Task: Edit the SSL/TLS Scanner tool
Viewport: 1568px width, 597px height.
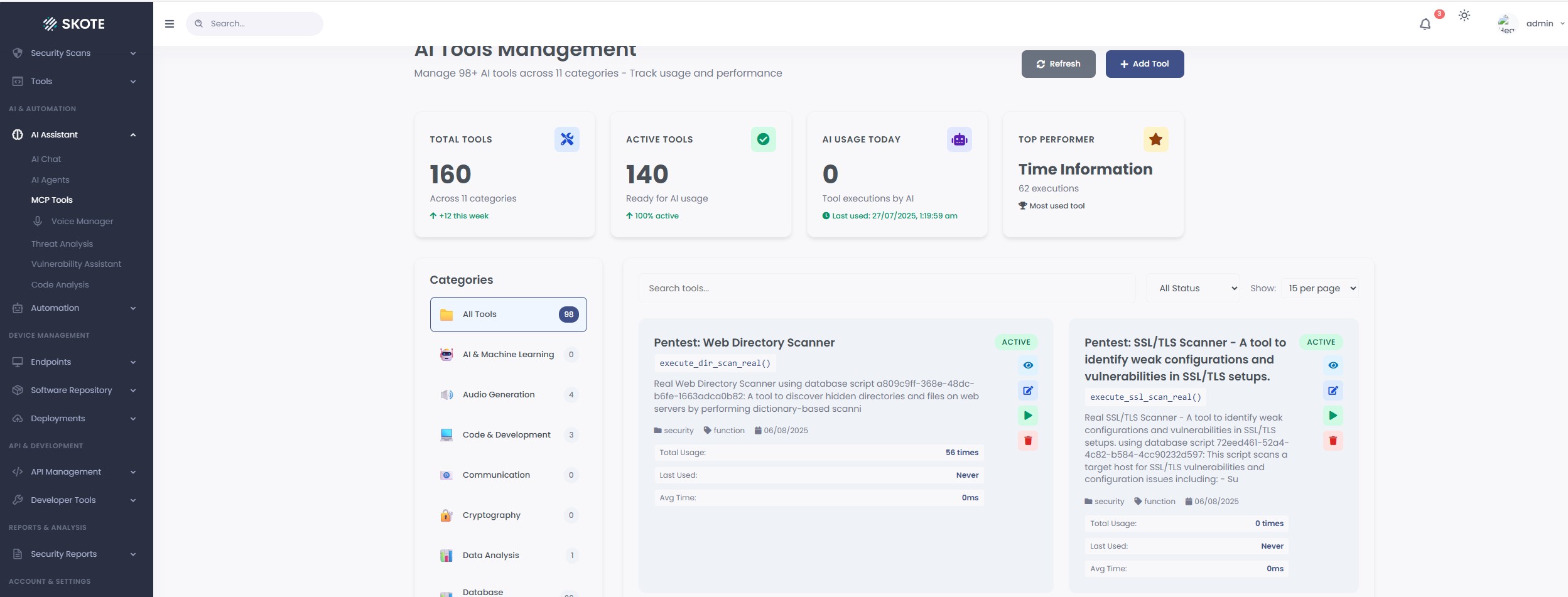Action: [x=1333, y=390]
